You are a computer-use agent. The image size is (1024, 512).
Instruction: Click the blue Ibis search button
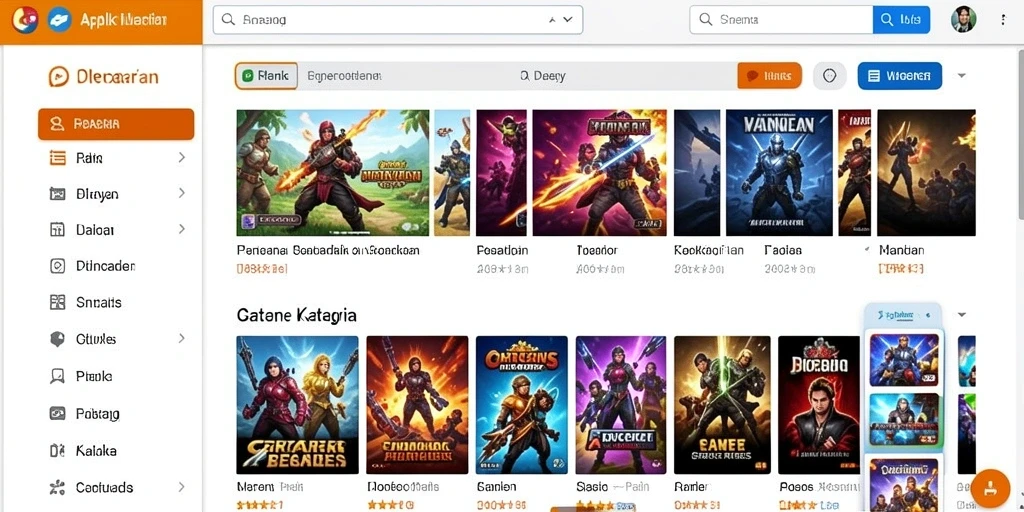point(901,20)
